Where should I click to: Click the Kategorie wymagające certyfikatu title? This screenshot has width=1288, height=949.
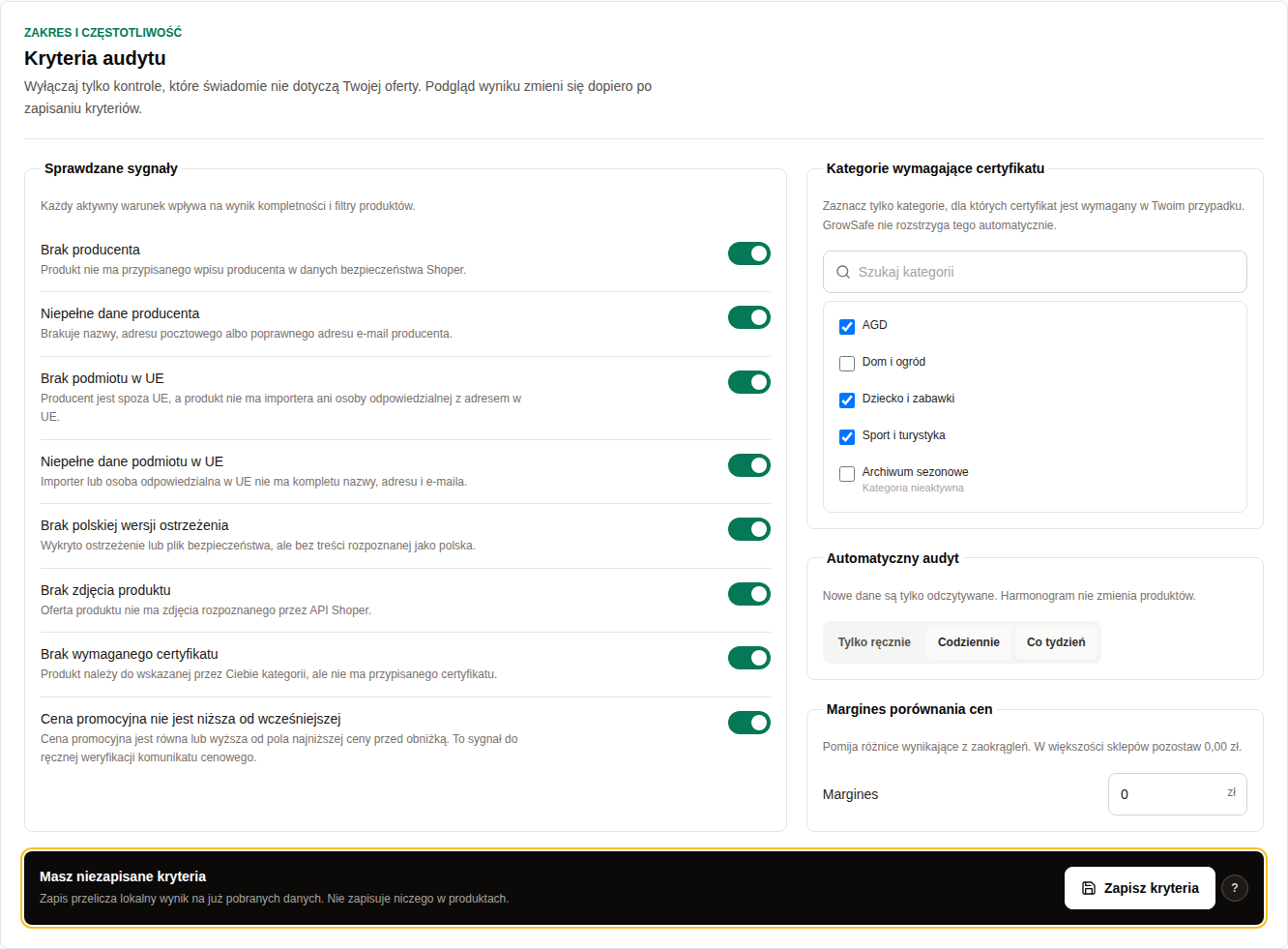(x=935, y=168)
